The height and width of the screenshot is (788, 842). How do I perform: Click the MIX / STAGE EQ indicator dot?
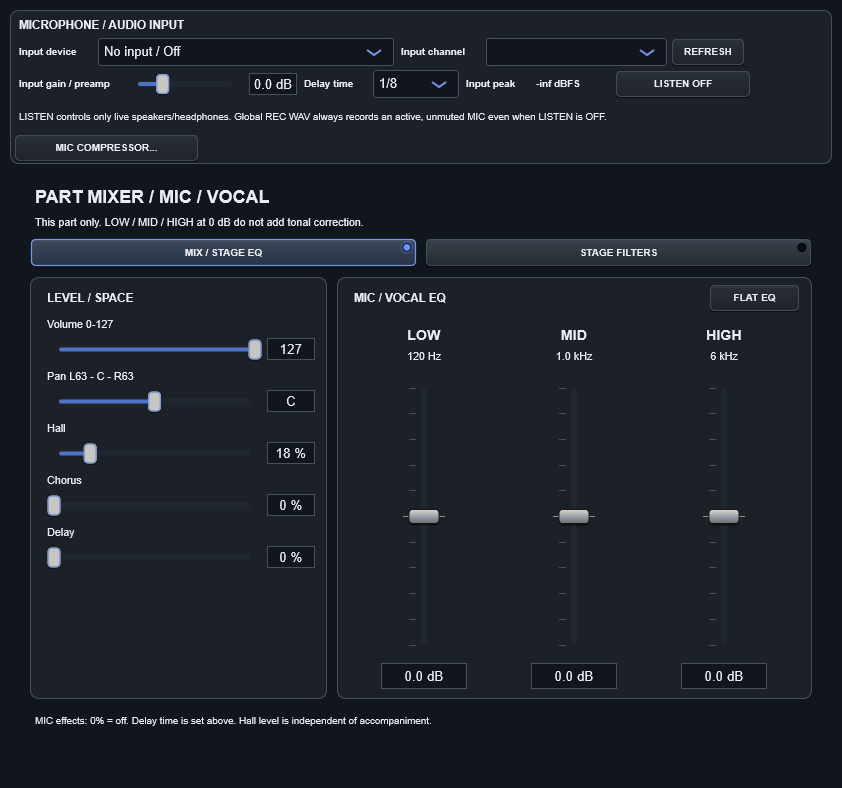point(407,248)
